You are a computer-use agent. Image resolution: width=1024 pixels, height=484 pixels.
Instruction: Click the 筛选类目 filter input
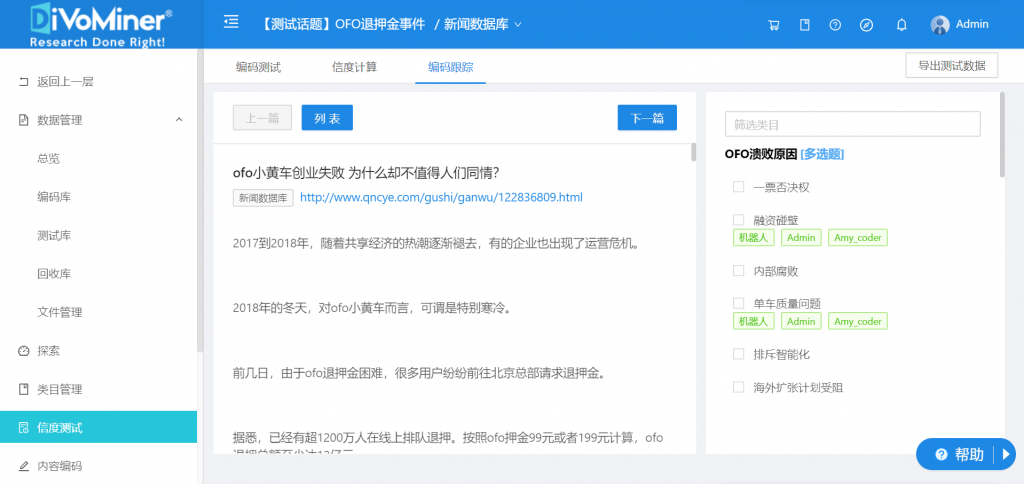coord(852,124)
